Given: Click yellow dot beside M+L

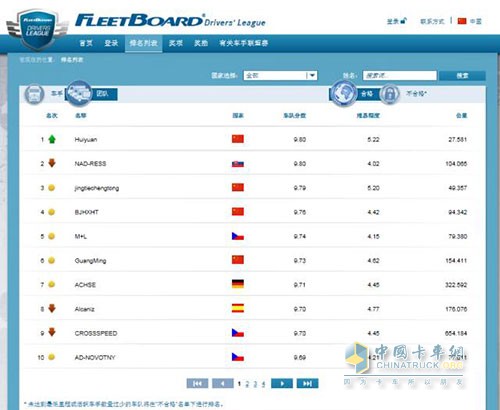Looking at the screenshot, I should [x=51, y=236].
